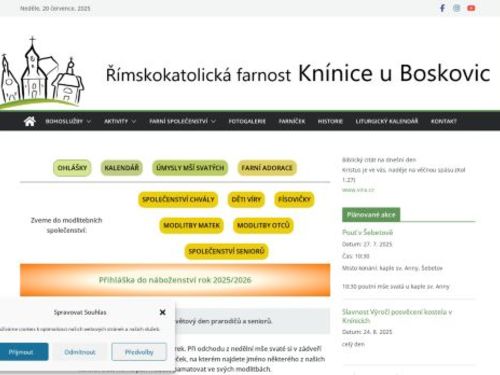This screenshot has height=375, width=500.
Task: Close the cookie consent dialog with X
Action: [x=162, y=312]
